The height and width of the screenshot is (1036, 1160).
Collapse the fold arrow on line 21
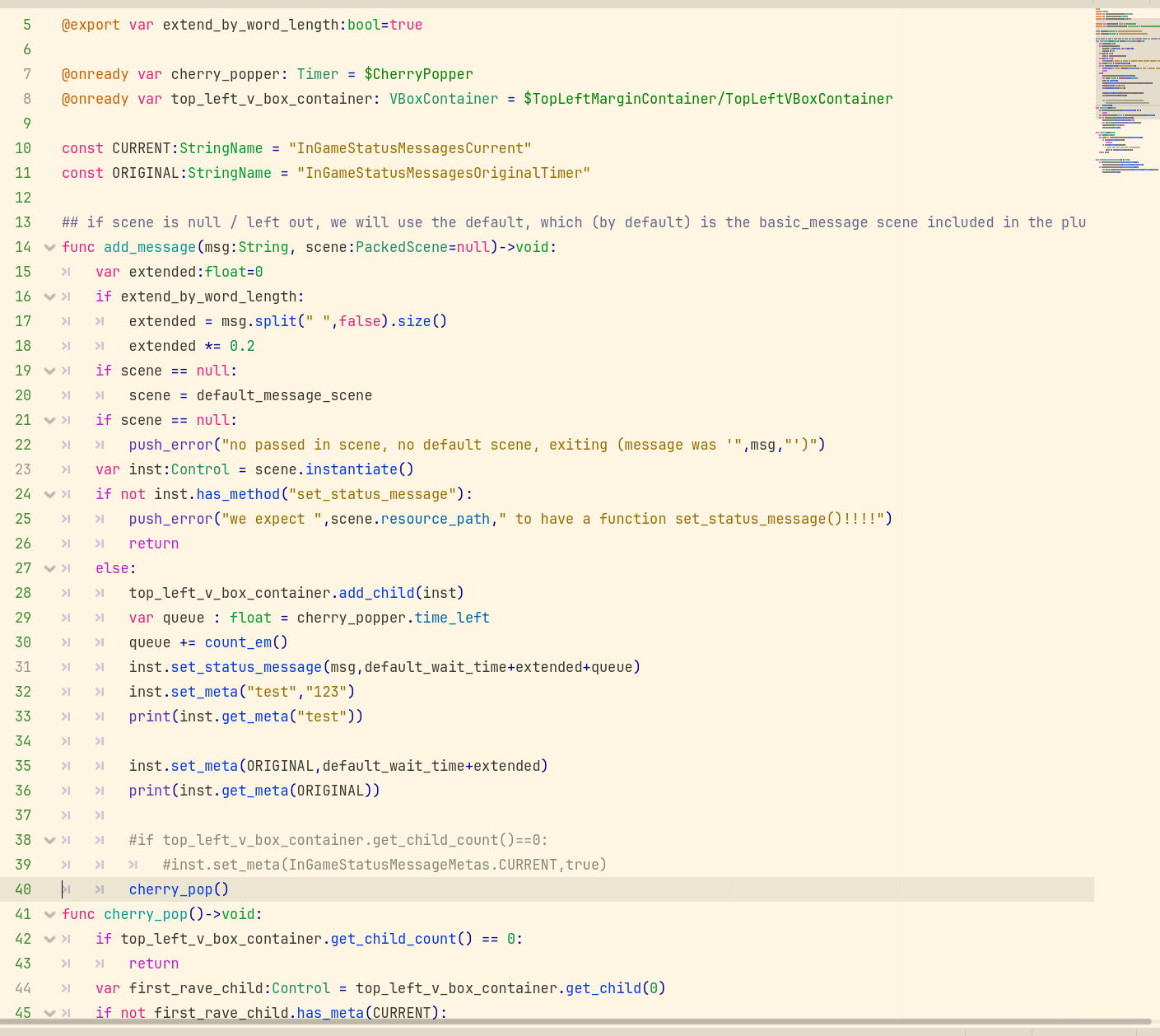click(49, 420)
